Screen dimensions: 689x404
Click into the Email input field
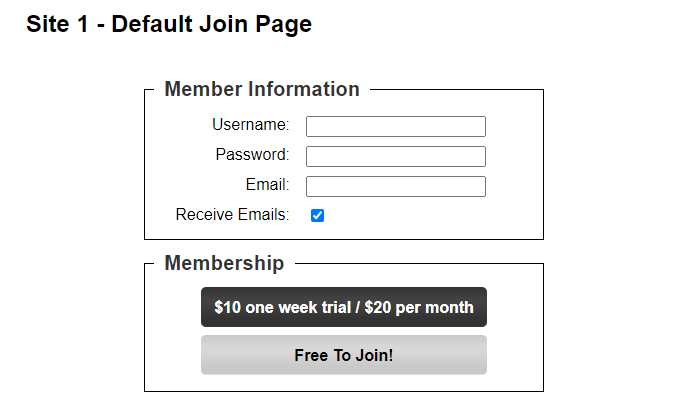click(395, 186)
